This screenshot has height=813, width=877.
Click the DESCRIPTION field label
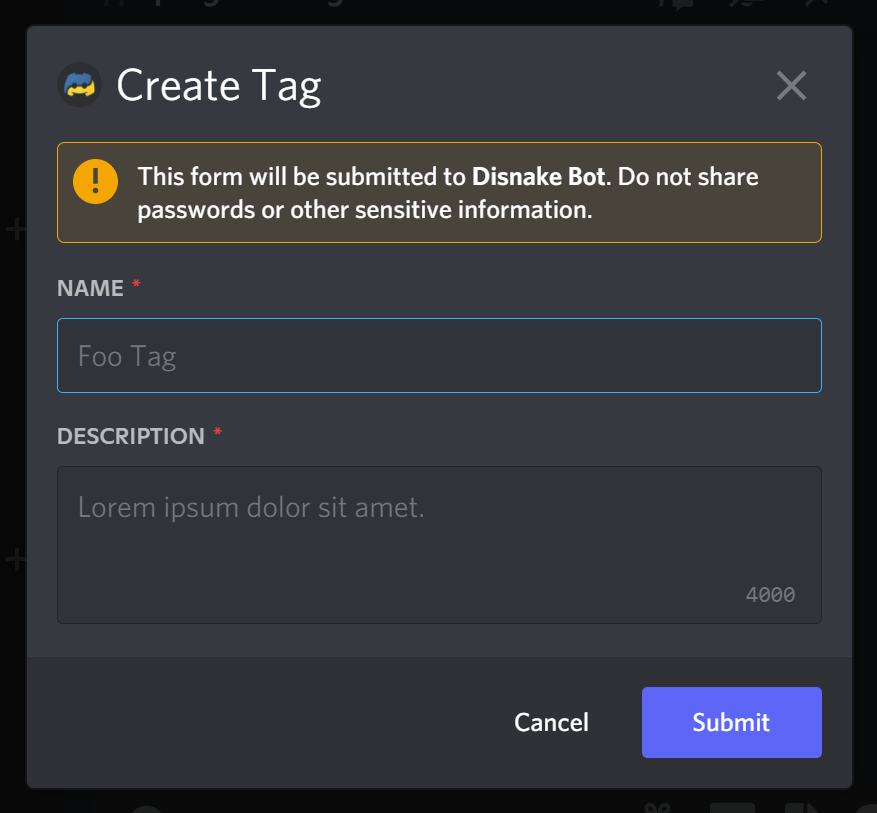[x=131, y=436]
